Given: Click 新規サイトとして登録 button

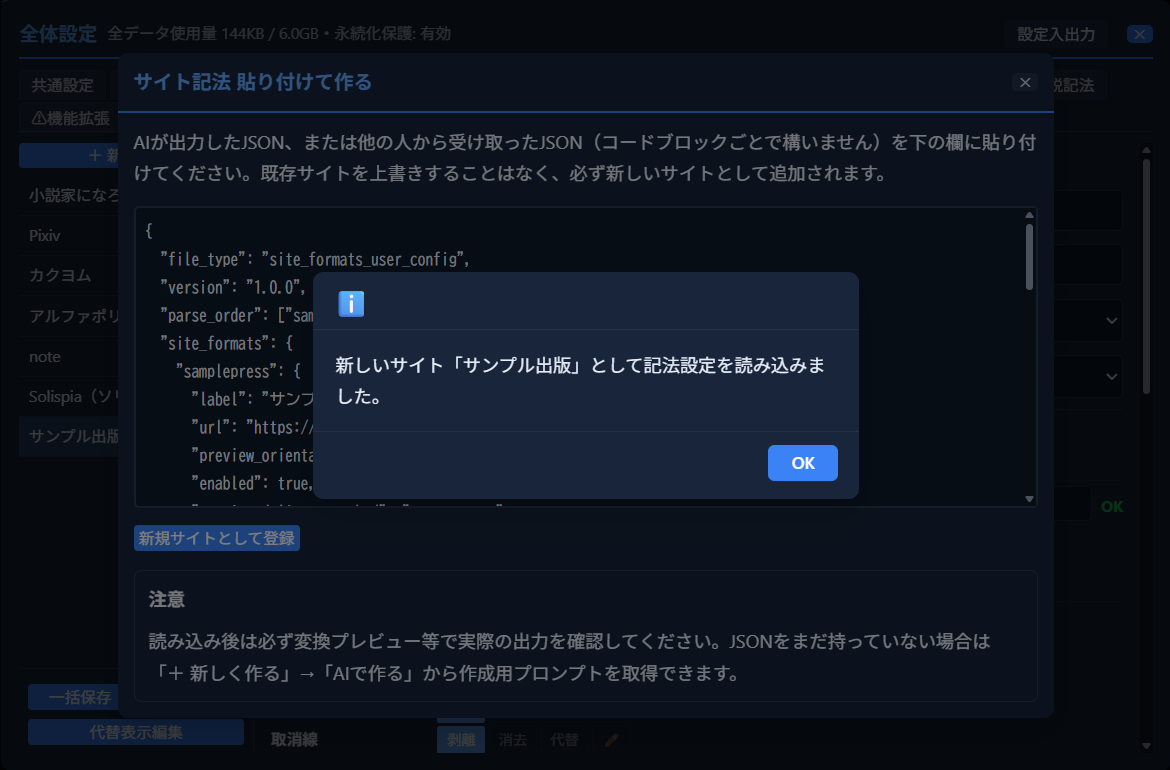Looking at the screenshot, I should pos(216,538).
